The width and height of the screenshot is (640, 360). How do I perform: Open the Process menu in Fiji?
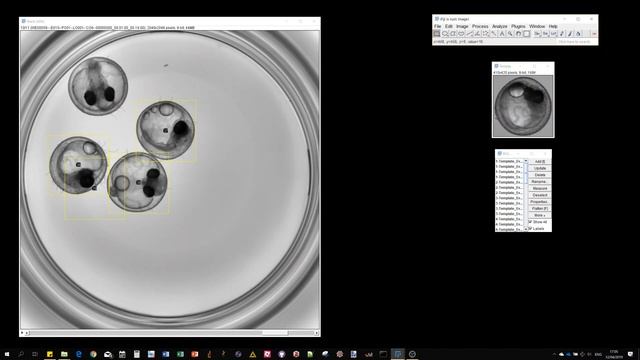[x=480, y=26]
